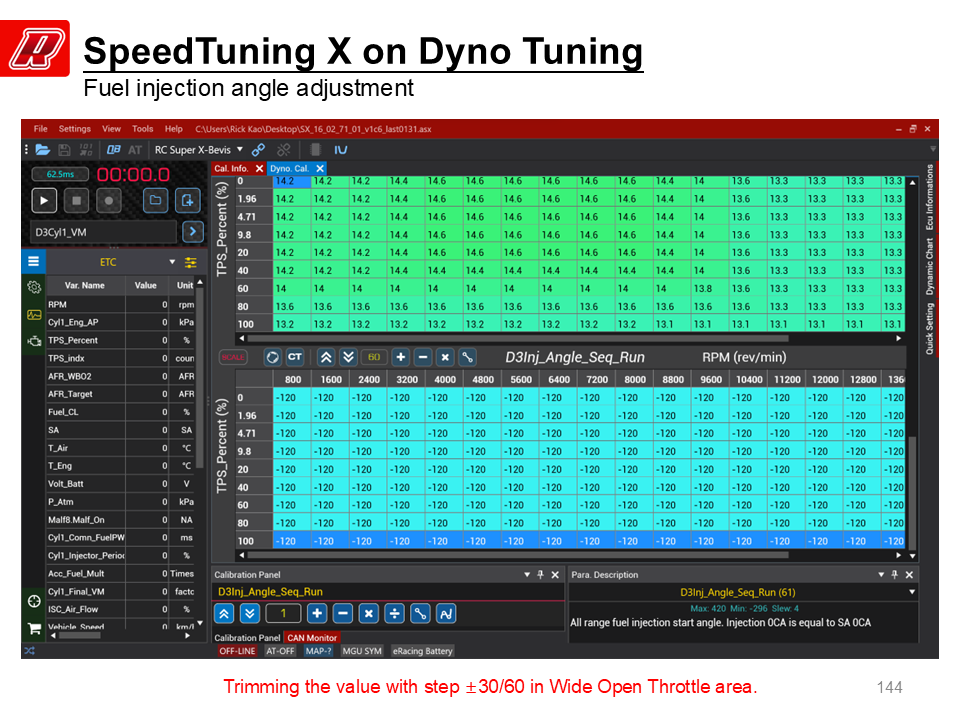This screenshot has height=720, width=960.
Task: Click plus button beside the 60 field
Action: [x=400, y=357]
